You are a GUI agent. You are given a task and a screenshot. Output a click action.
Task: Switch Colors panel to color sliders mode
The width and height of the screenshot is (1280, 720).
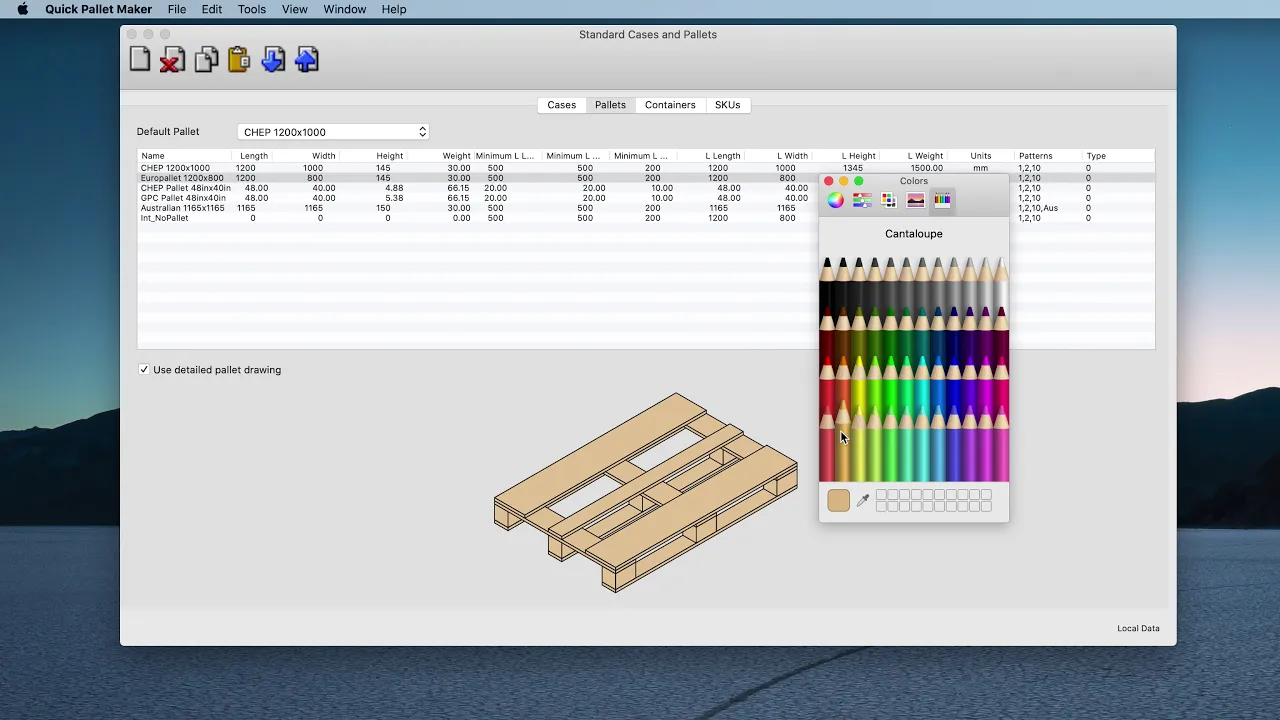pos(862,200)
